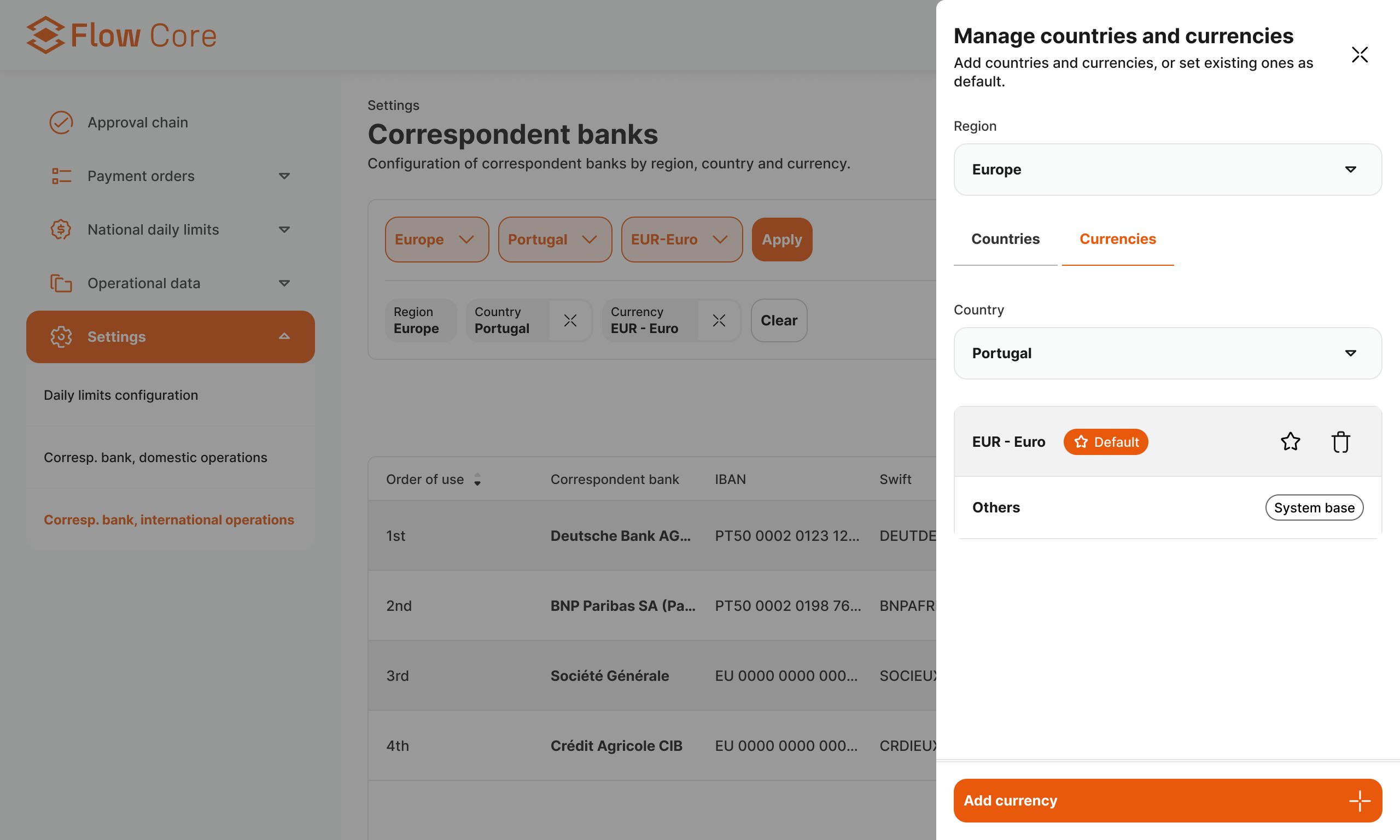Open the Country dropdown showing Portugal
1400x840 pixels.
(x=1168, y=353)
